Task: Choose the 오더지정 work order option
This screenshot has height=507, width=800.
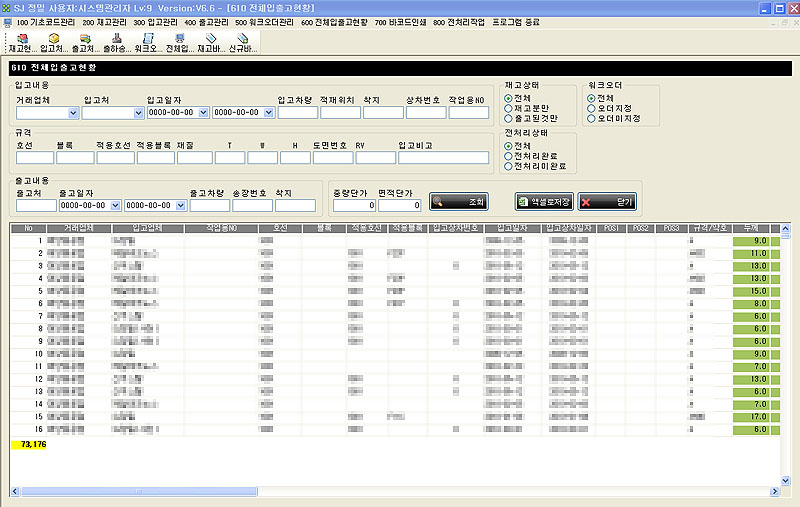Action: tap(592, 108)
